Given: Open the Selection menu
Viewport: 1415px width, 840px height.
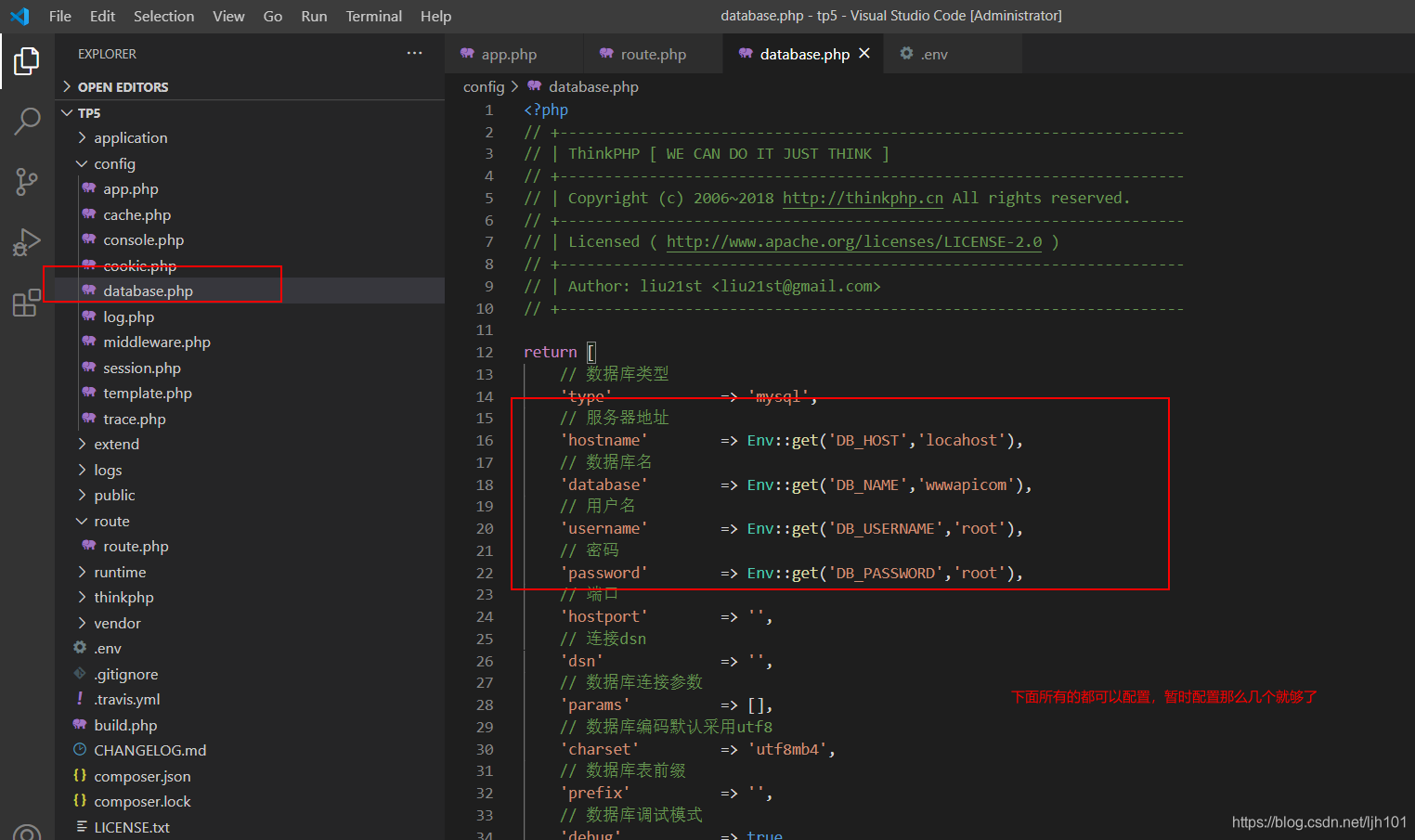Looking at the screenshot, I should [x=164, y=16].
